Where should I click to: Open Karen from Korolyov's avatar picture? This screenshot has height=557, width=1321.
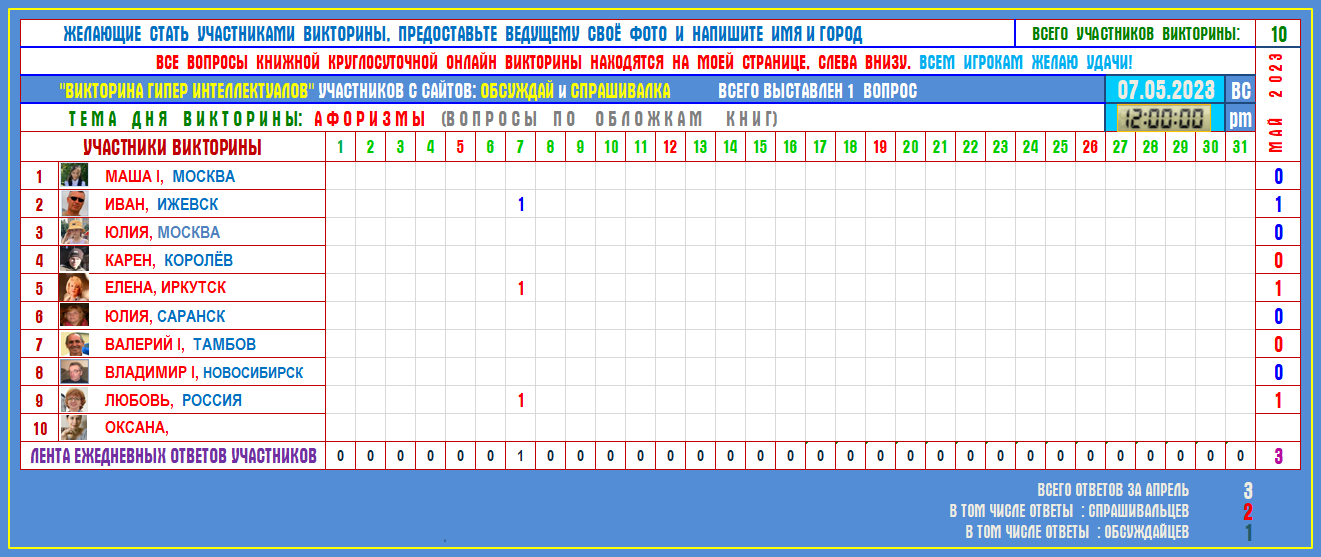click(x=74, y=260)
